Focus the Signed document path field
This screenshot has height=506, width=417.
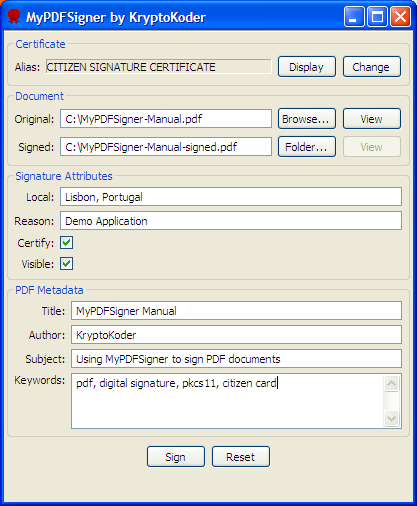[x=166, y=147]
